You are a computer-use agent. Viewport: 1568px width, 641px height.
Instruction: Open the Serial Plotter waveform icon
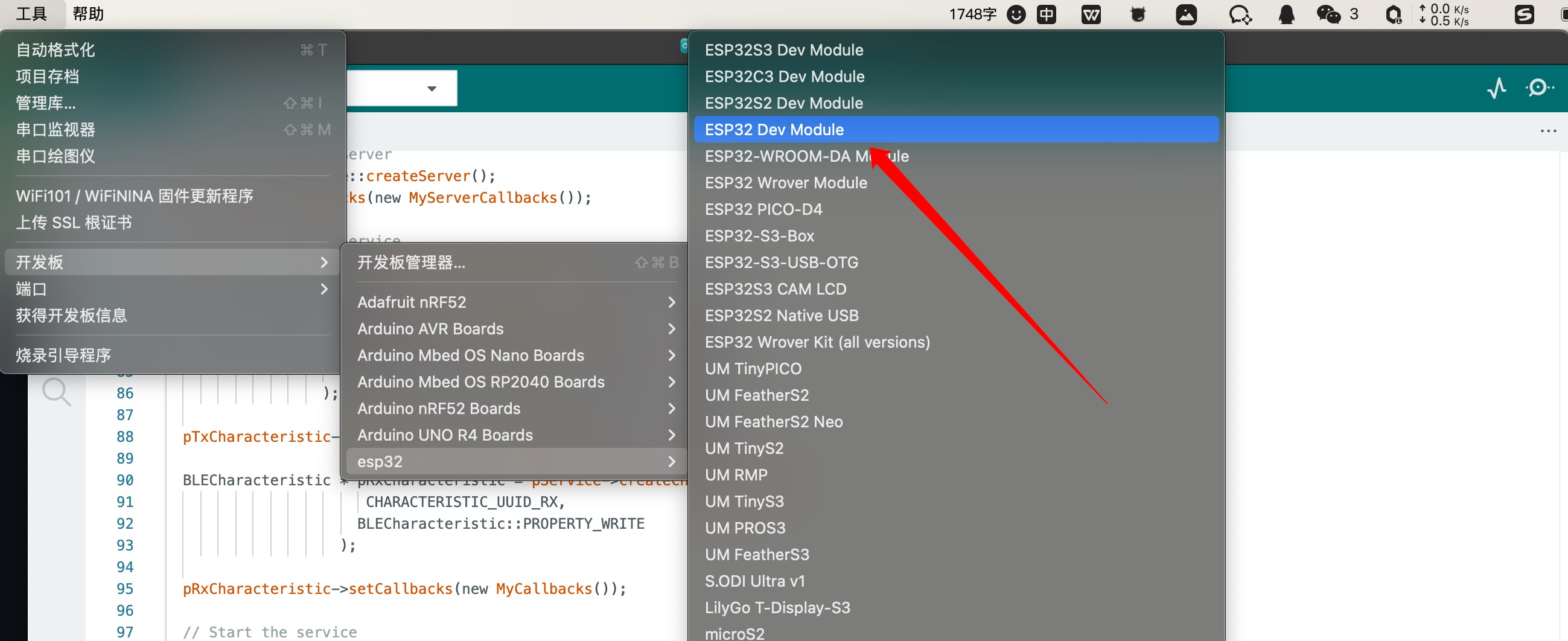pyautogui.click(x=1497, y=88)
